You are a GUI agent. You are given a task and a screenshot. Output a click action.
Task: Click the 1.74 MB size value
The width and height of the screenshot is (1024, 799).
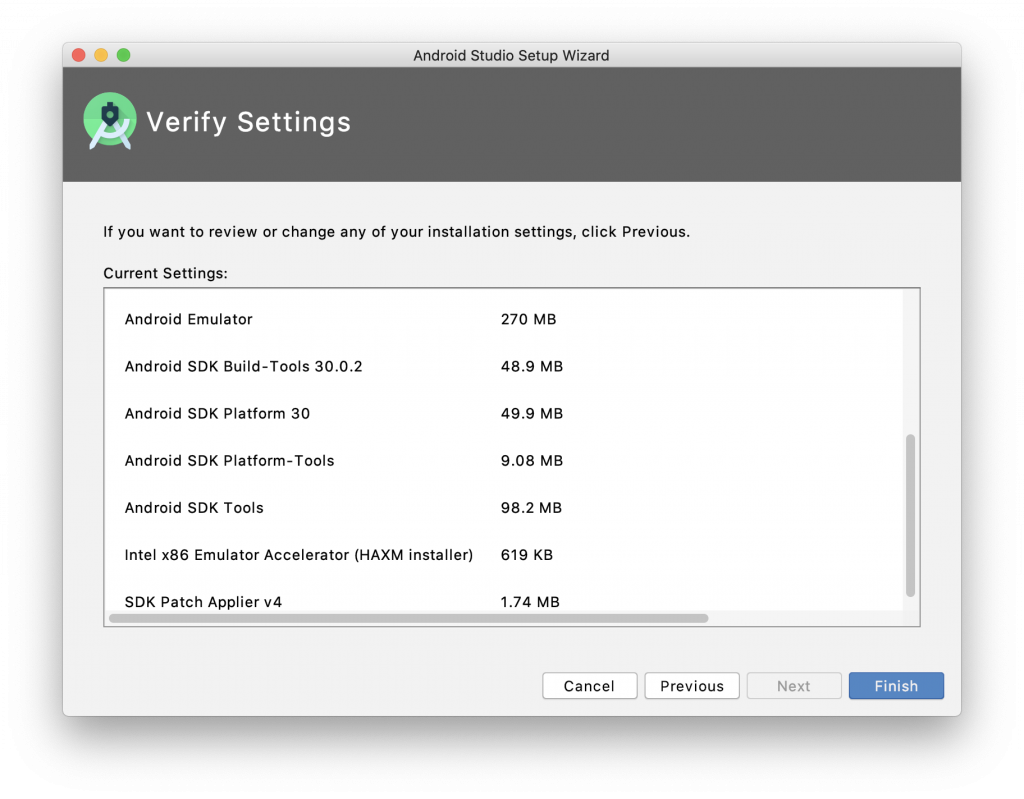click(x=530, y=601)
